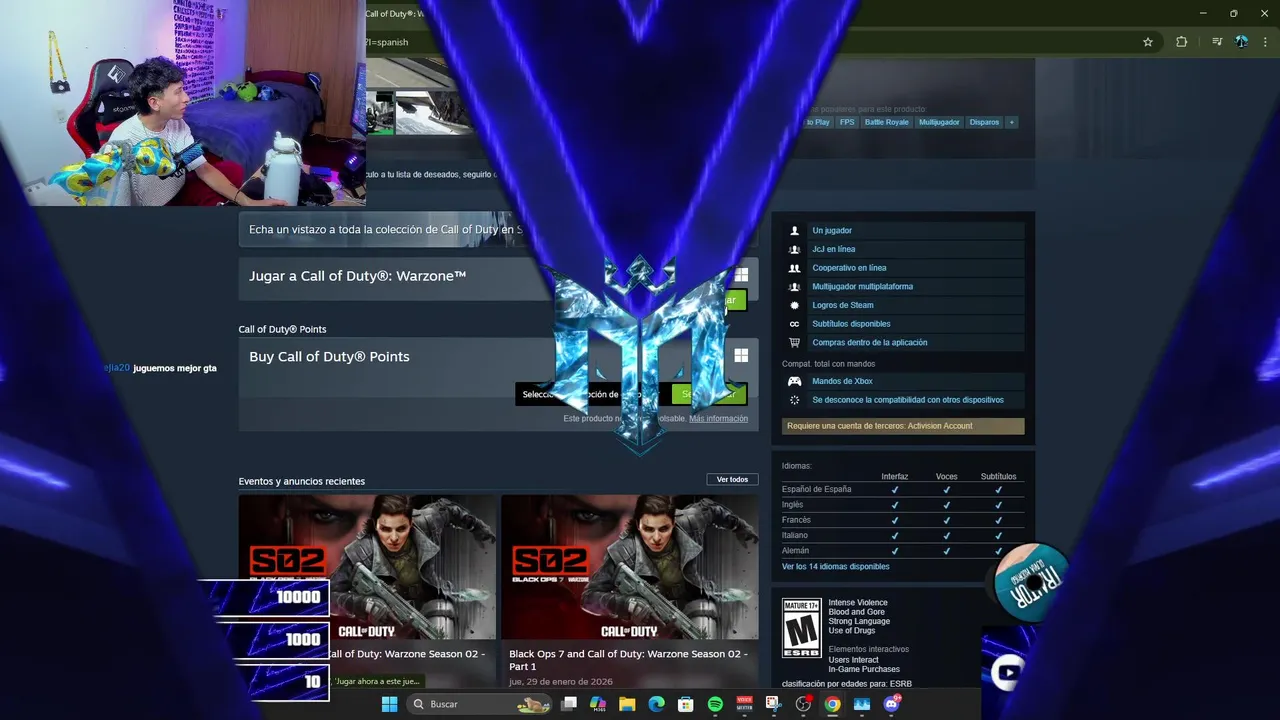The image size is (1280, 720).
Task: Bookmark this page with the star icon
Action: (1148, 42)
